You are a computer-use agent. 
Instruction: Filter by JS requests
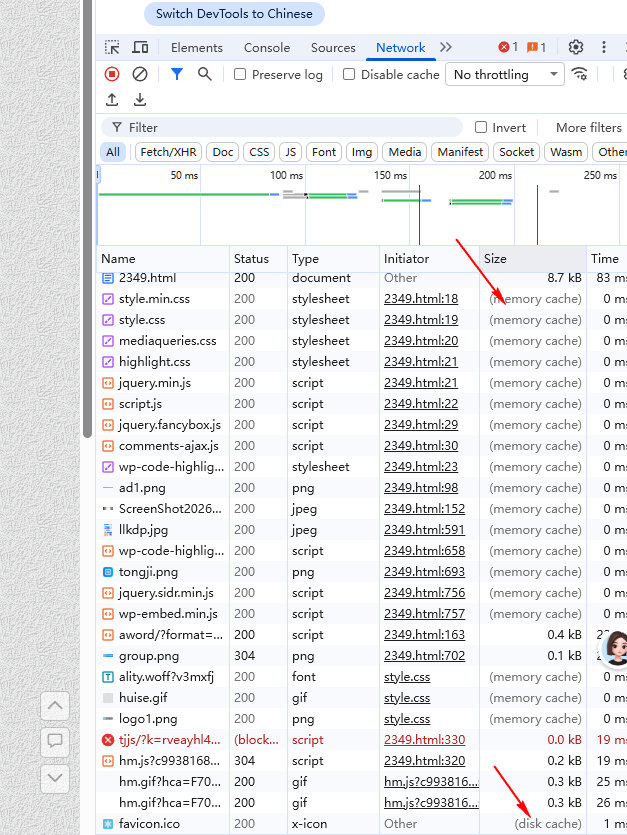tap(290, 152)
